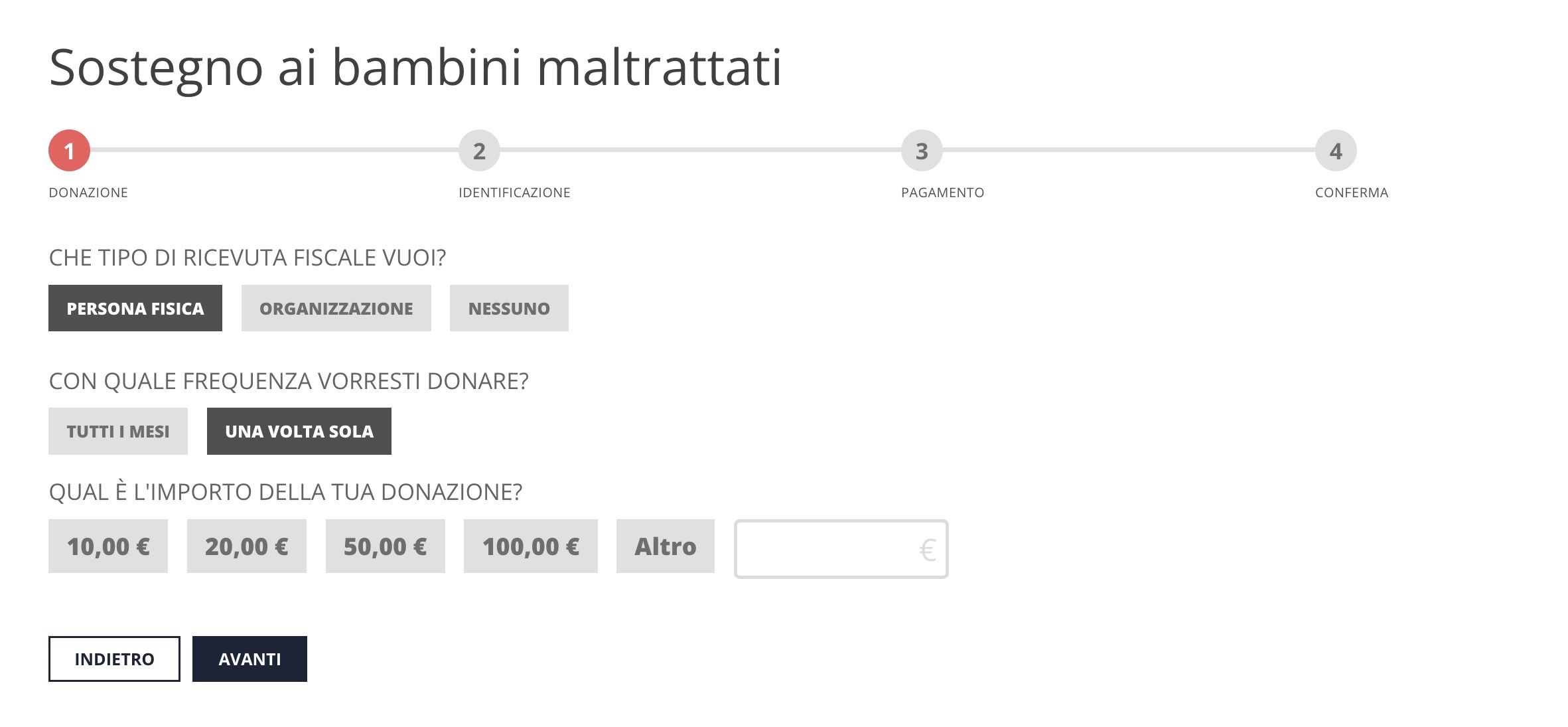Image resolution: width=1568 pixels, height=727 pixels.
Task: Pick the 100,00 € donation amount
Action: tap(530, 546)
